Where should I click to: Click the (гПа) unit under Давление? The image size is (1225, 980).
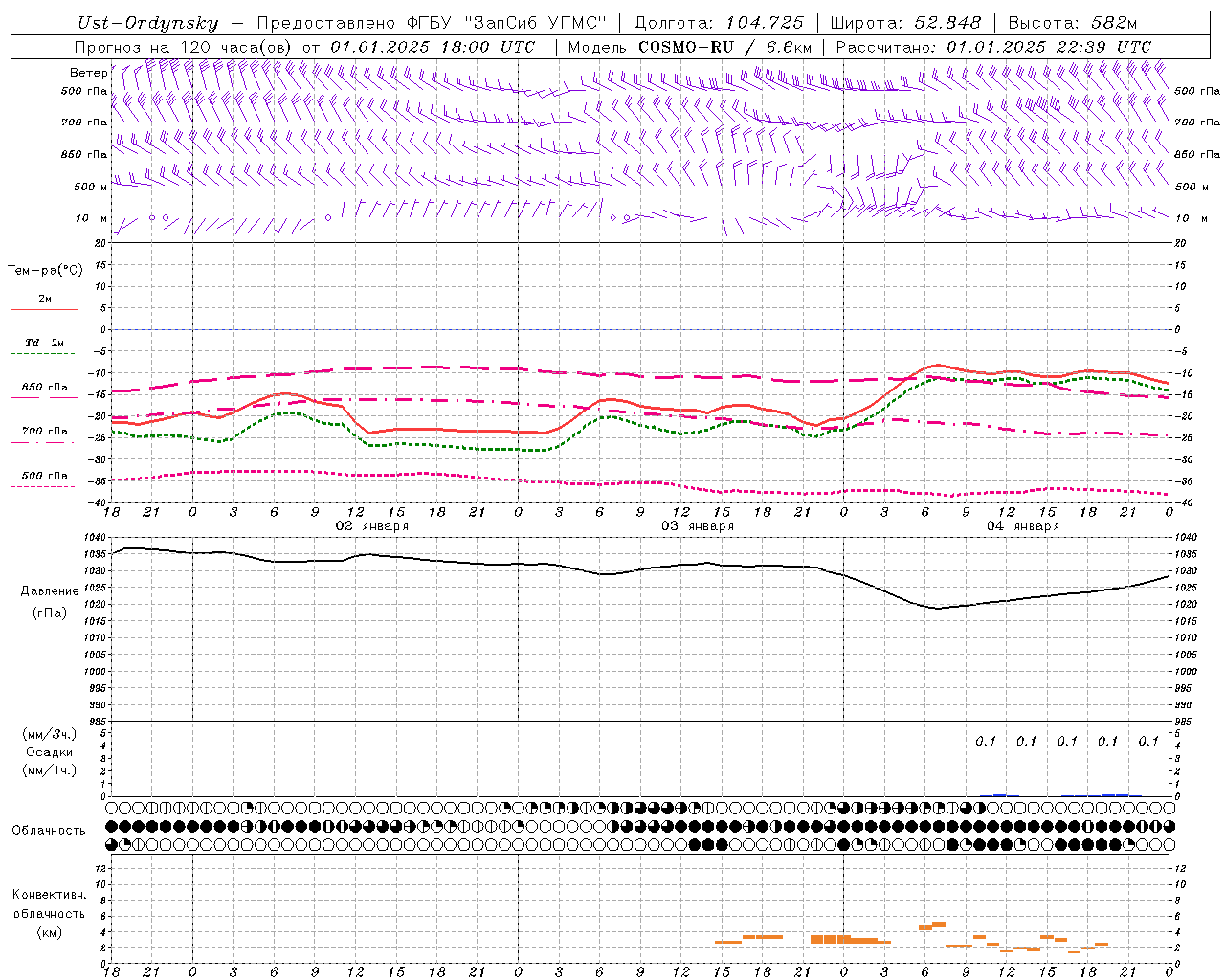coord(50,612)
